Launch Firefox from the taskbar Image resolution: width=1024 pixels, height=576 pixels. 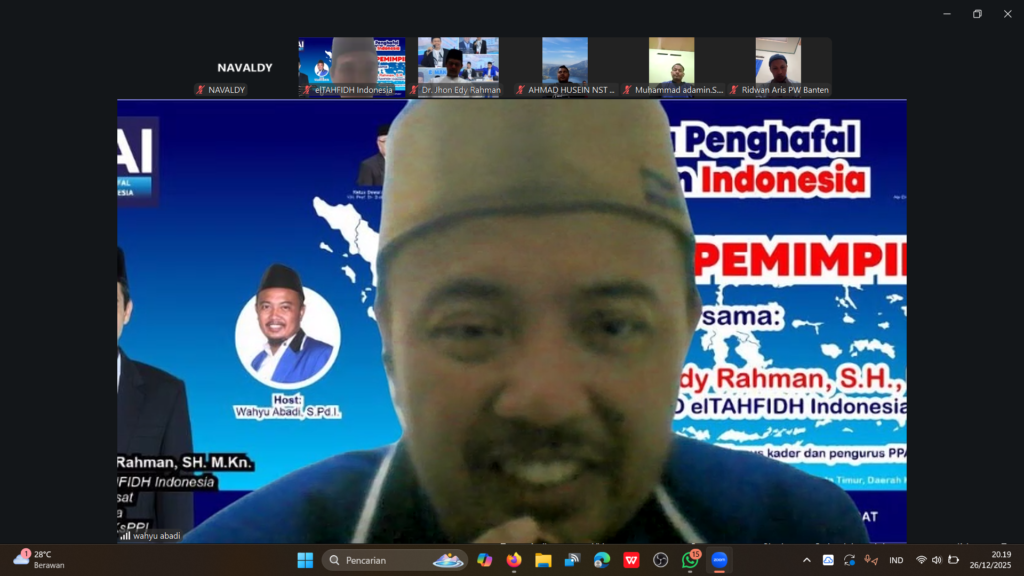(514, 560)
